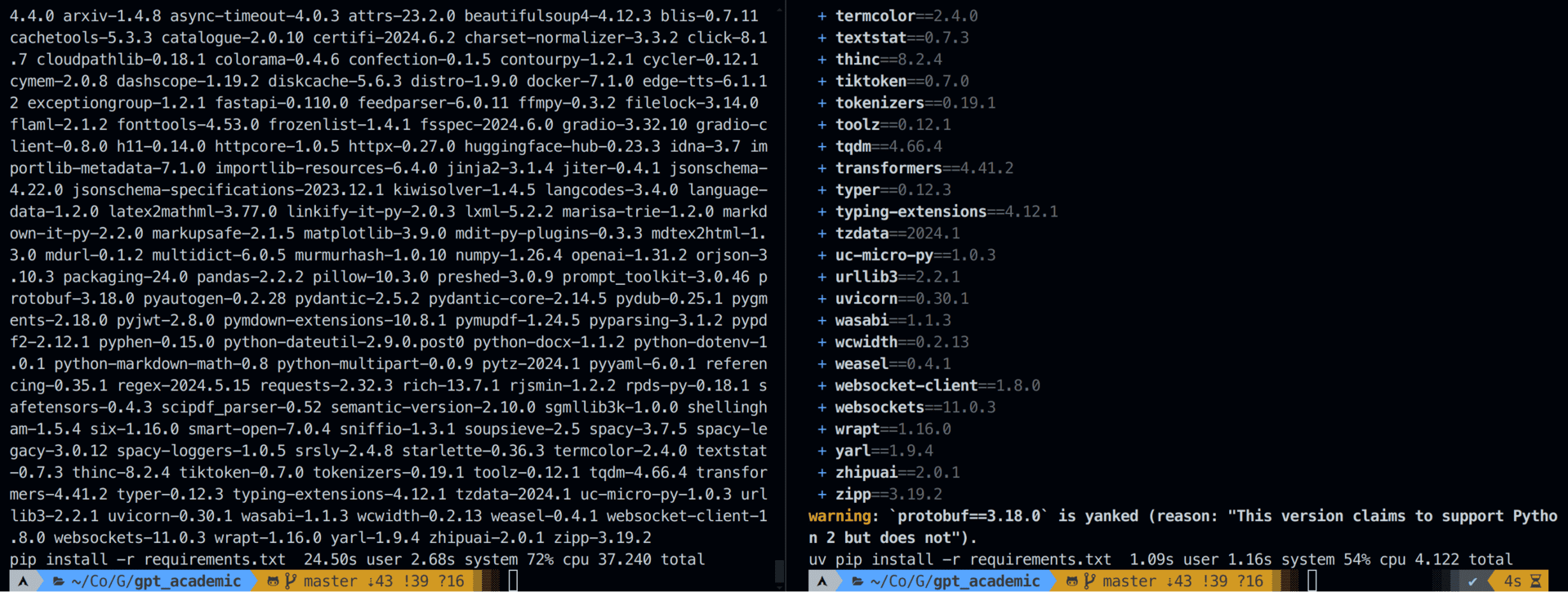Click the 'uc-micro-py==1.0.3' line
This screenshot has width=1568, height=592.
[906, 255]
